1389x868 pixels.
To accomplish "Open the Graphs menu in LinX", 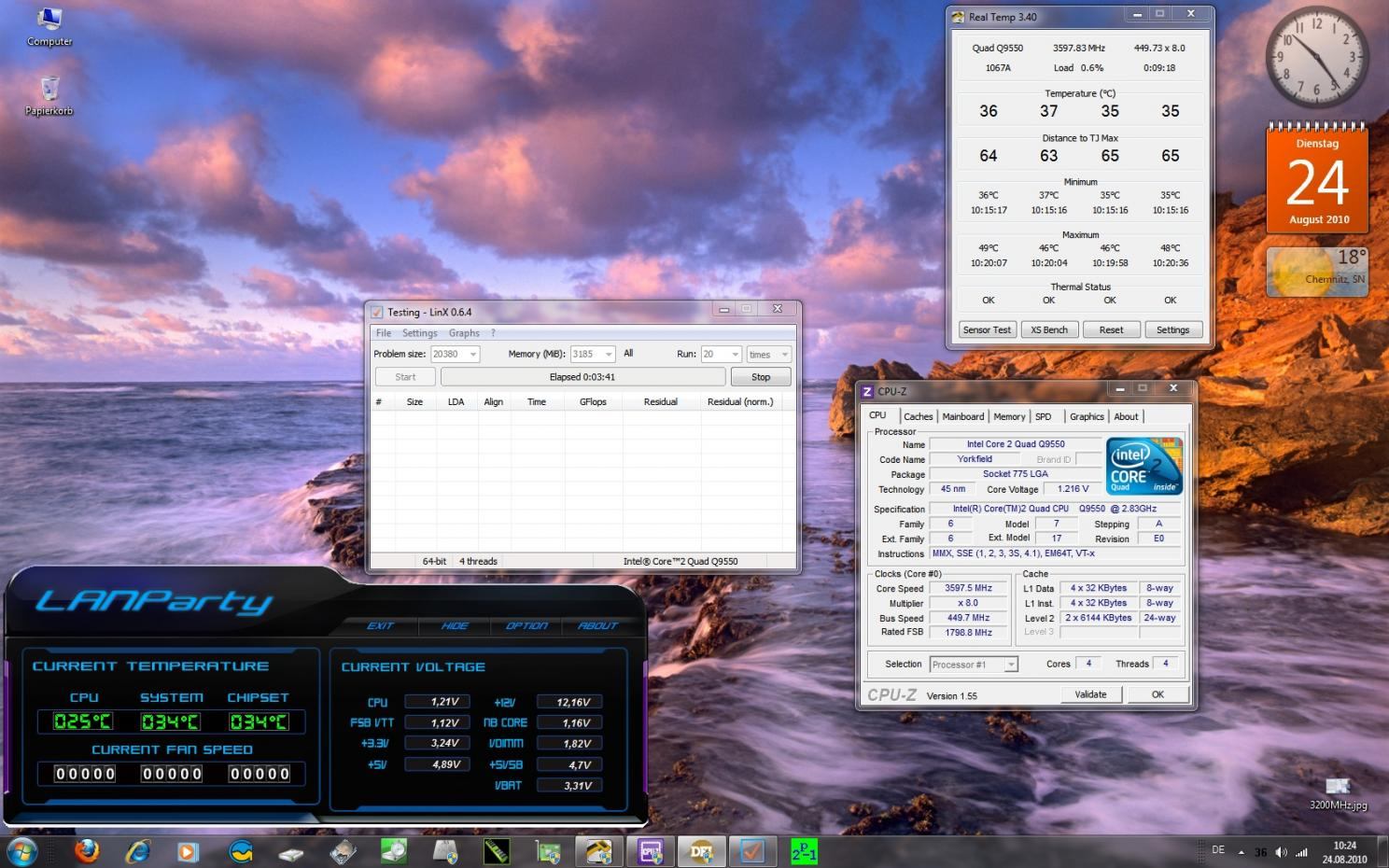I will [x=463, y=333].
